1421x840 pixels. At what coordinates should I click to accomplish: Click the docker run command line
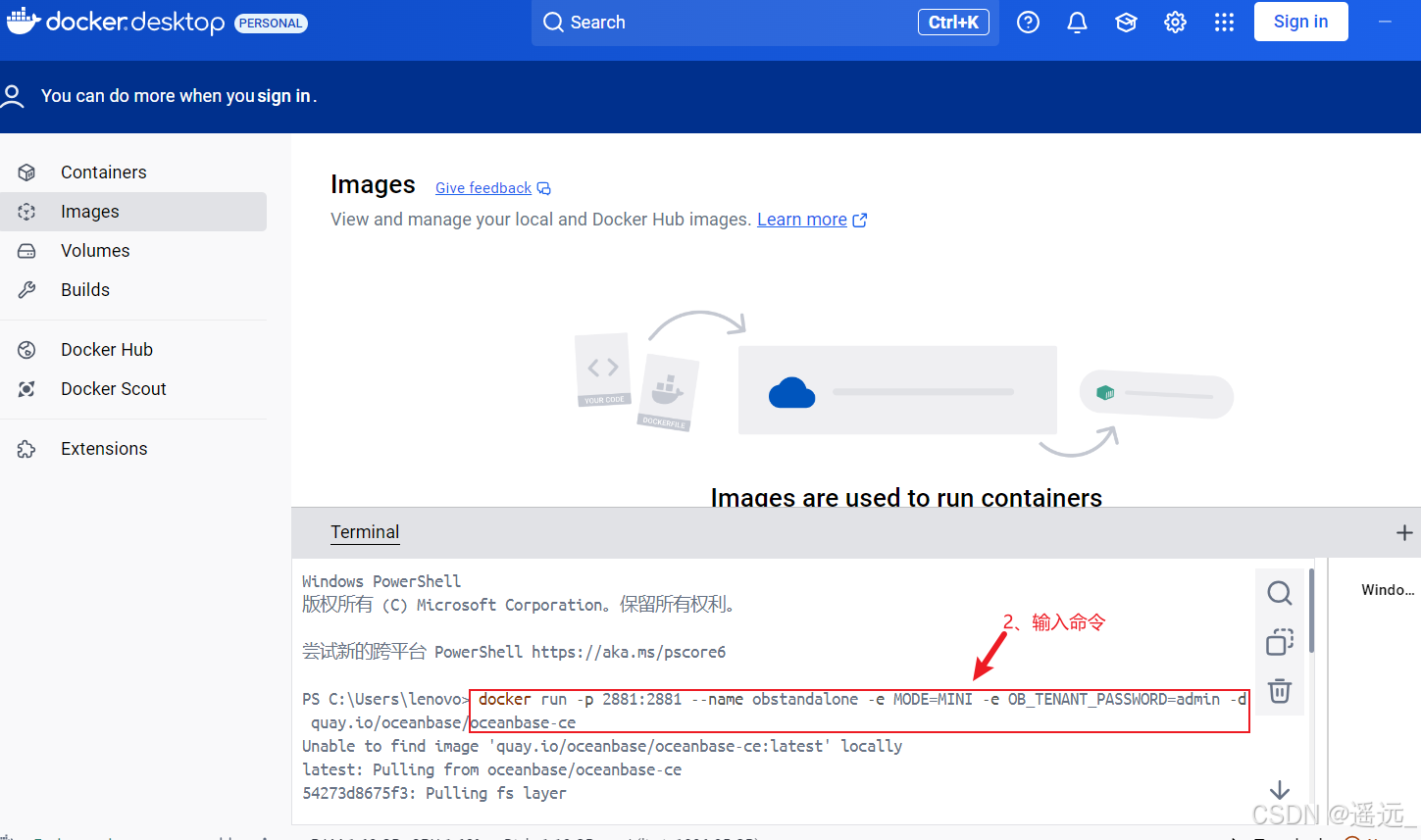(x=859, y=711)
